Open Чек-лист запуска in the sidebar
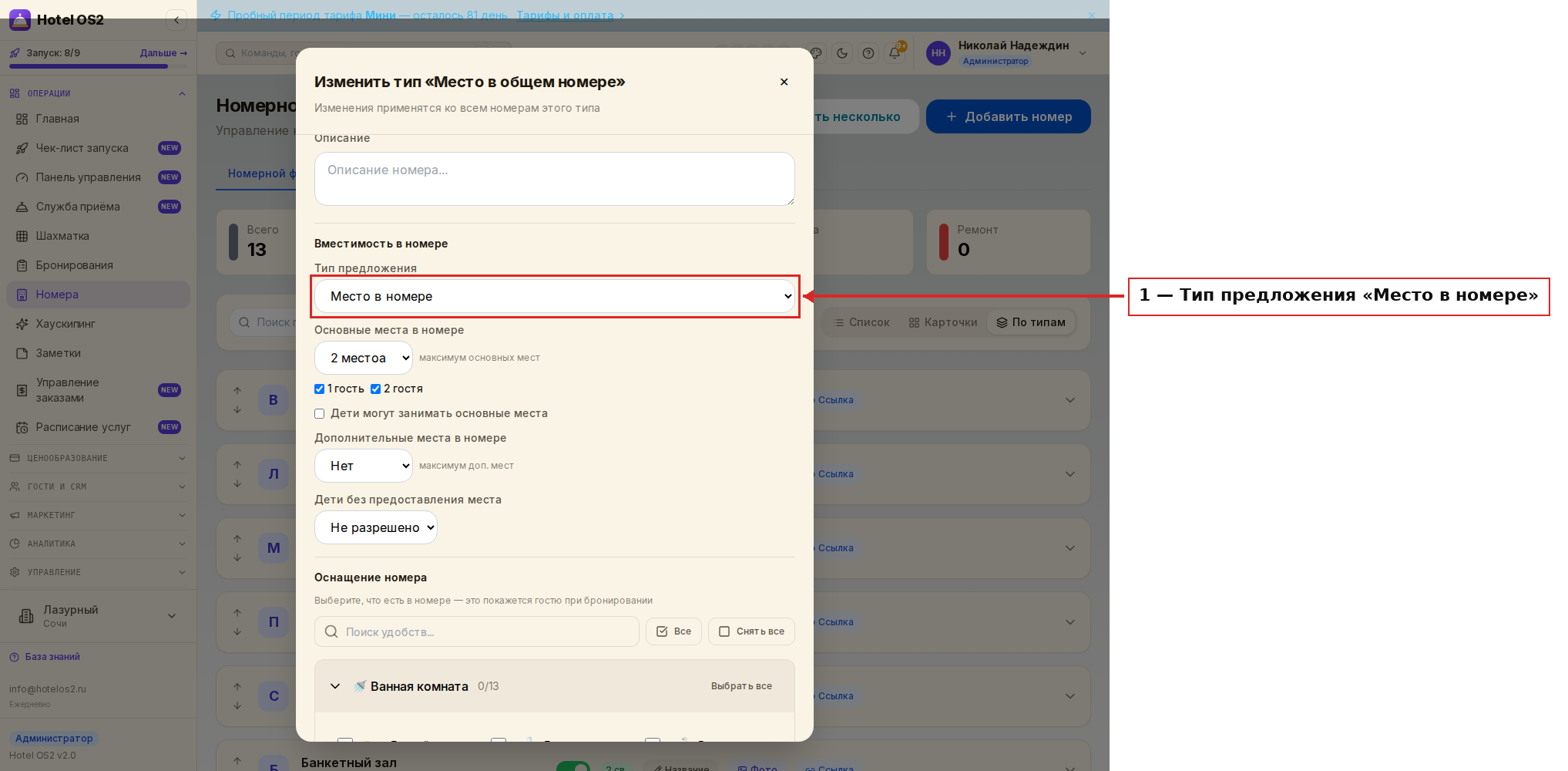This screenshot has height=771, width=1568. [x=98, y=148]
